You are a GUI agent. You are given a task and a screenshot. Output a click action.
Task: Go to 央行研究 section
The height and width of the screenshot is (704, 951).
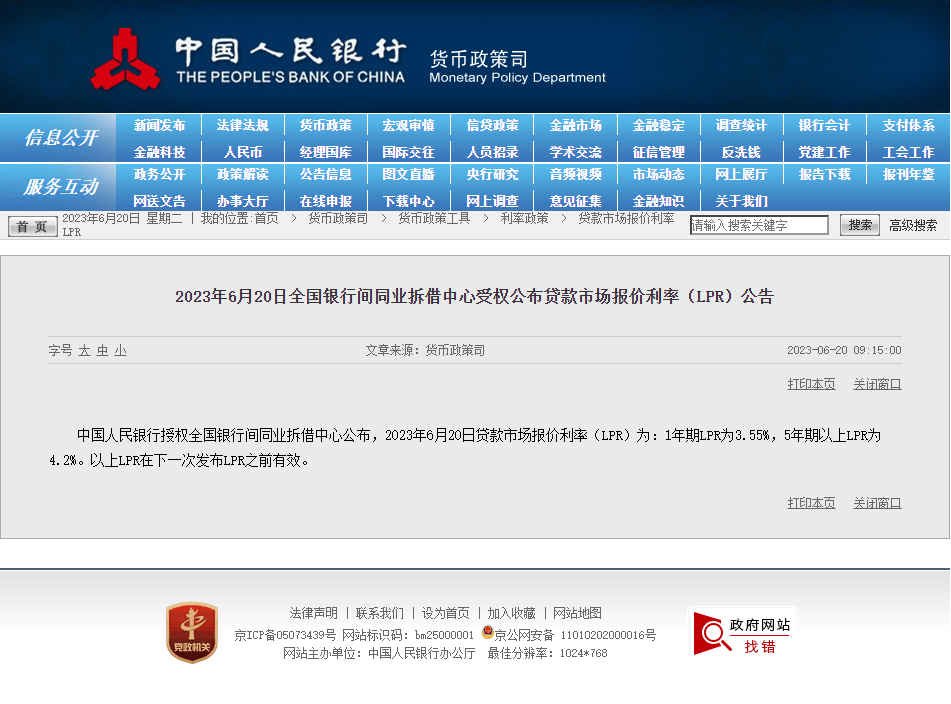(x=492, y=175)
